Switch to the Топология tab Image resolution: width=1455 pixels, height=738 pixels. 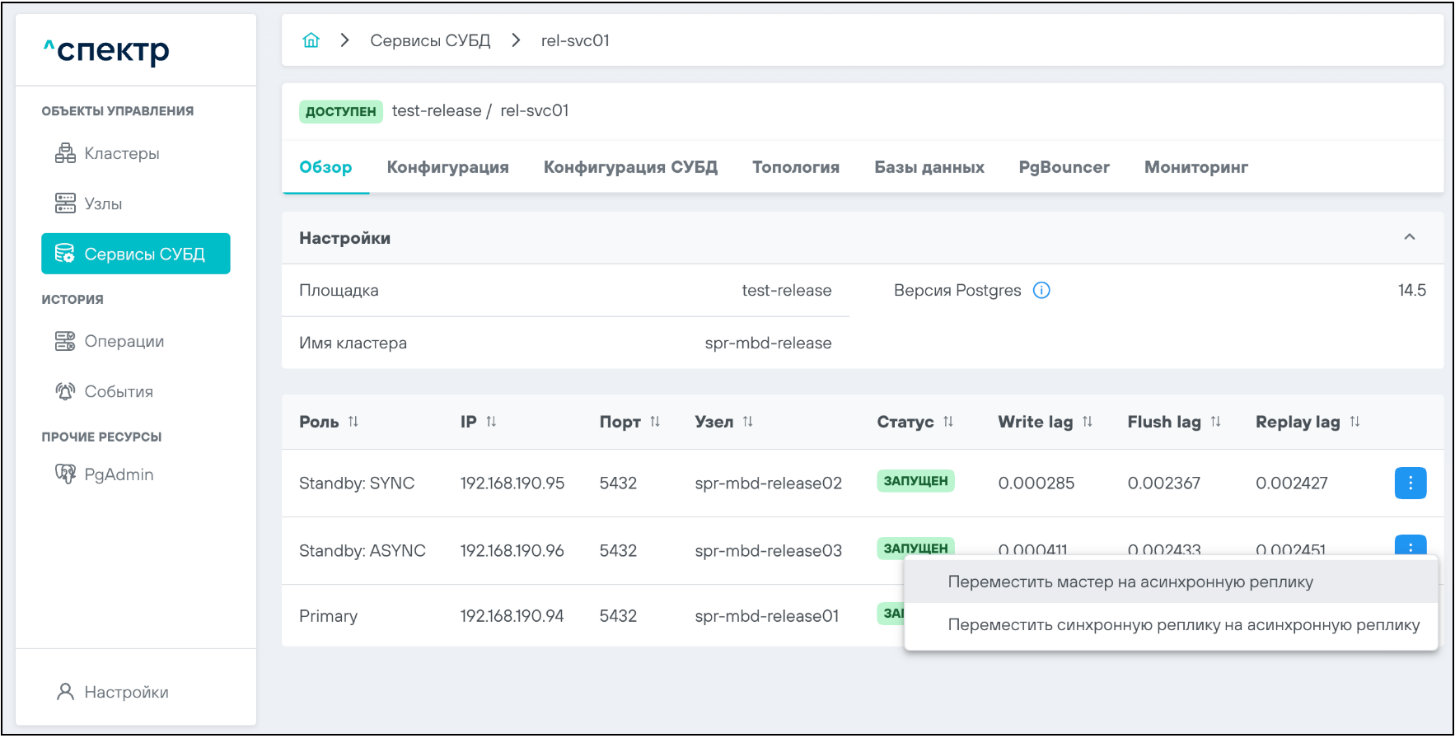coord(795,167)
